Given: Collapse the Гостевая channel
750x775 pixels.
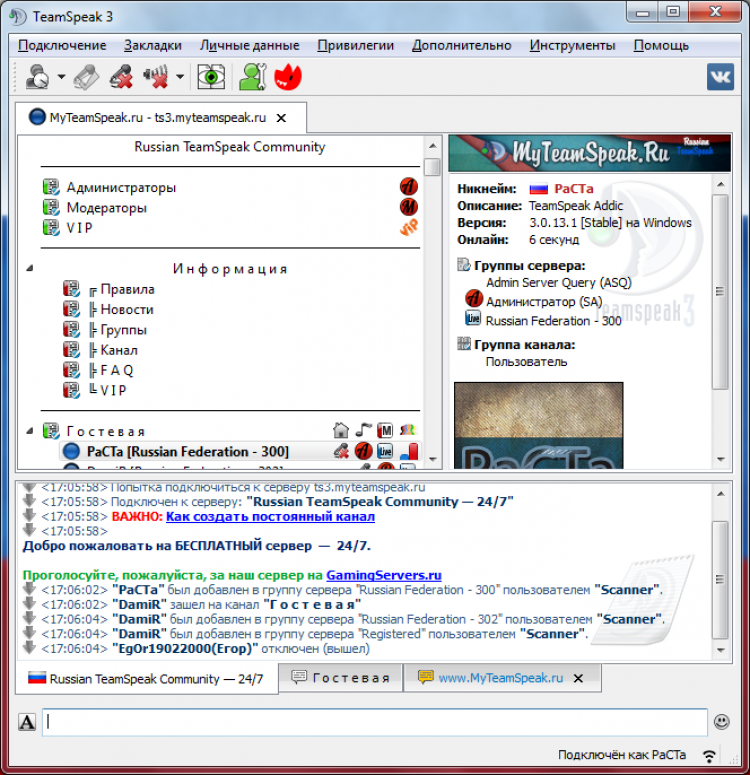Looking at the screenshot, I should pyautogui.click(x=30, y=431).
